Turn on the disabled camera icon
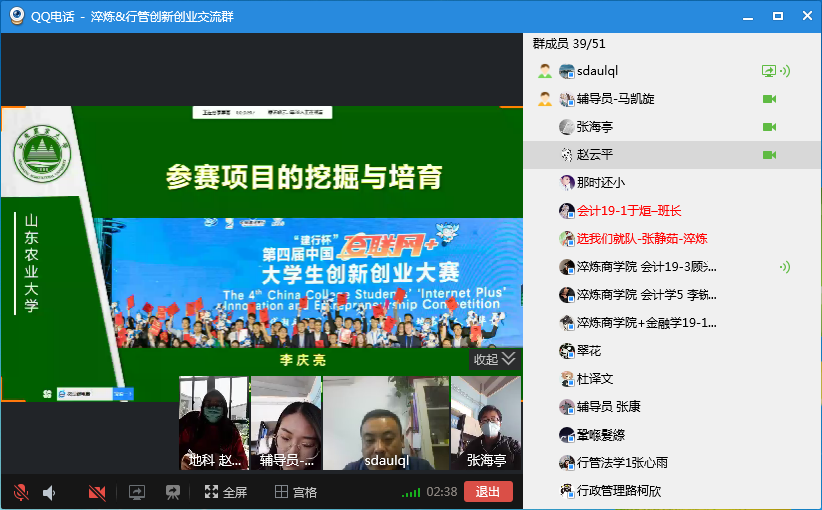The image size is (822, 510). [97, 492]
